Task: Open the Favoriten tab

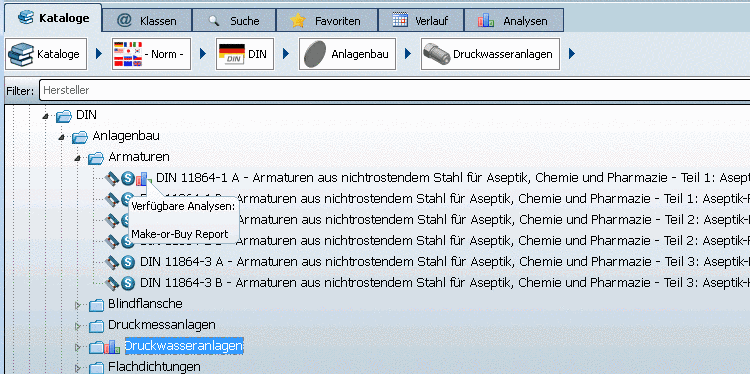Action: pyautogui.click(x=327, y=21)
